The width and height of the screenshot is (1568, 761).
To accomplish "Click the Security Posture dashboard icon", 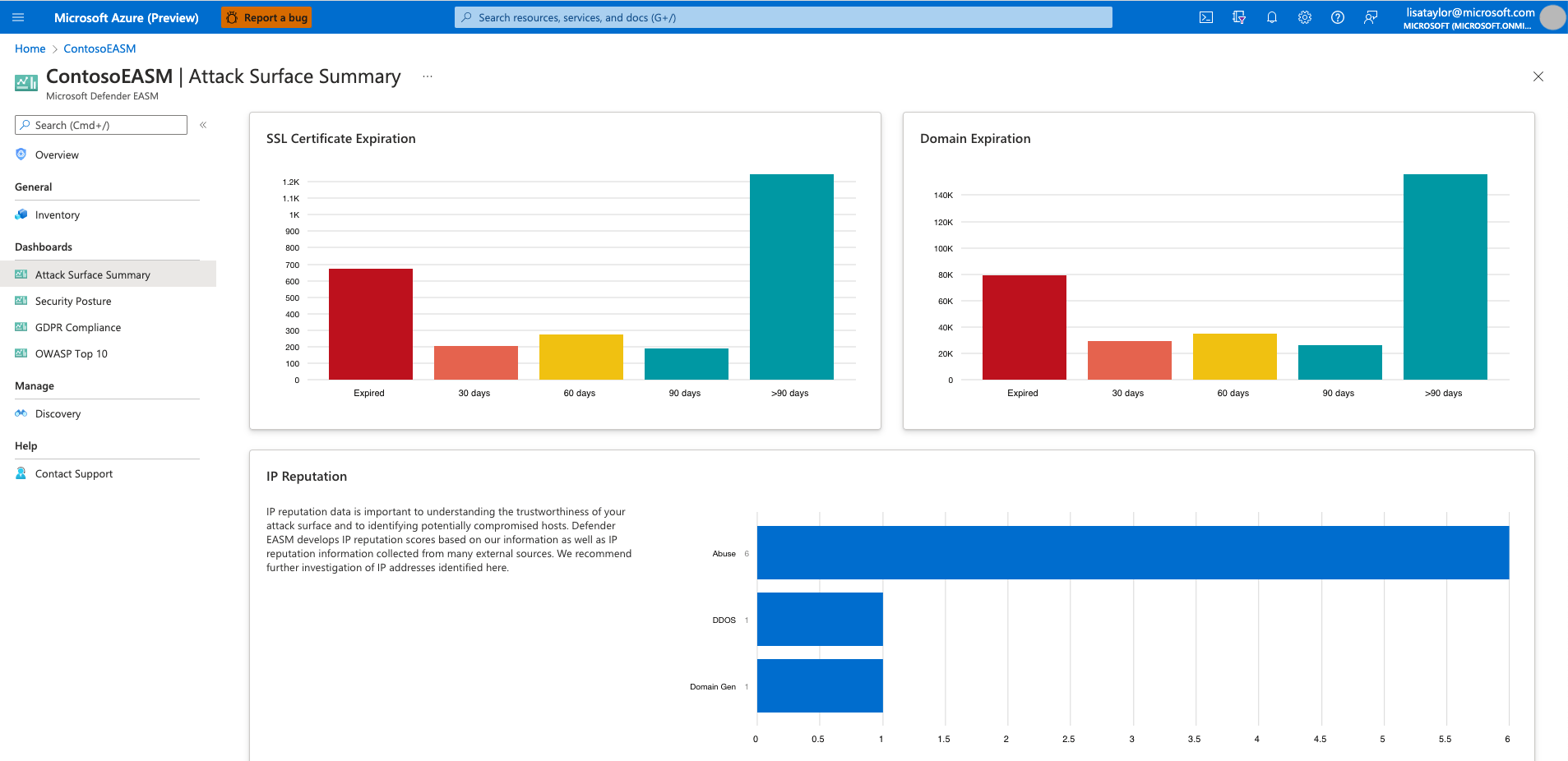I will tap(21, 301).
